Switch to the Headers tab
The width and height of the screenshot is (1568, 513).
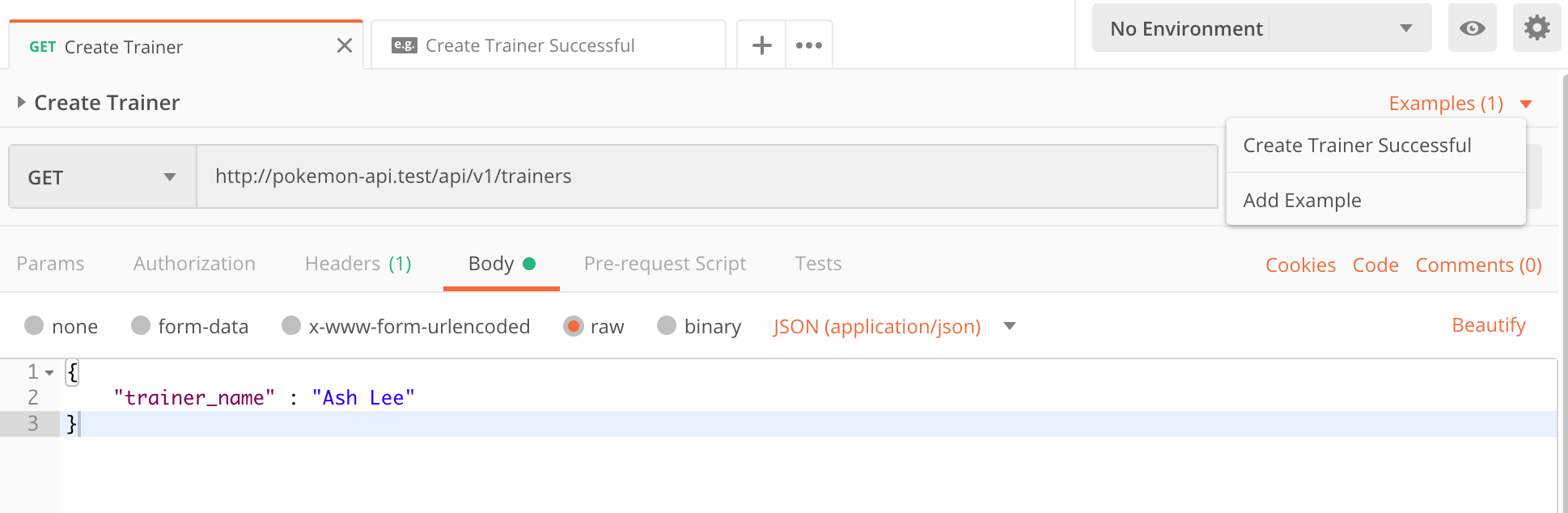(358, 264)
